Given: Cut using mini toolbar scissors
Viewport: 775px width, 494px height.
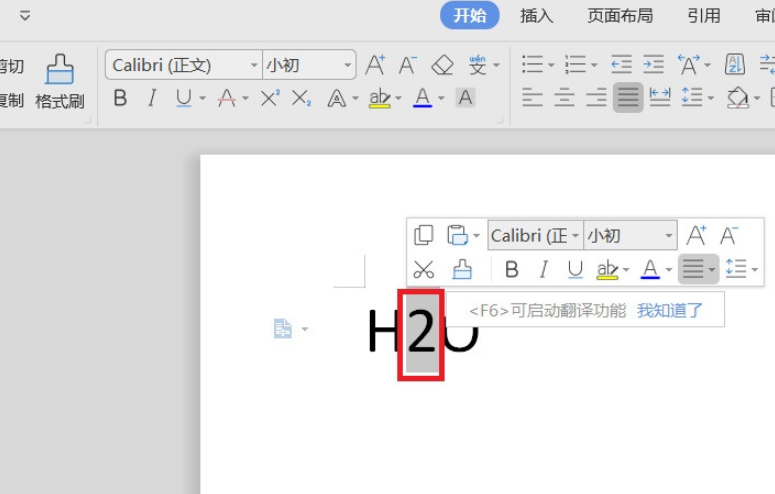Looking at the screenshot, I should (424, 269).
